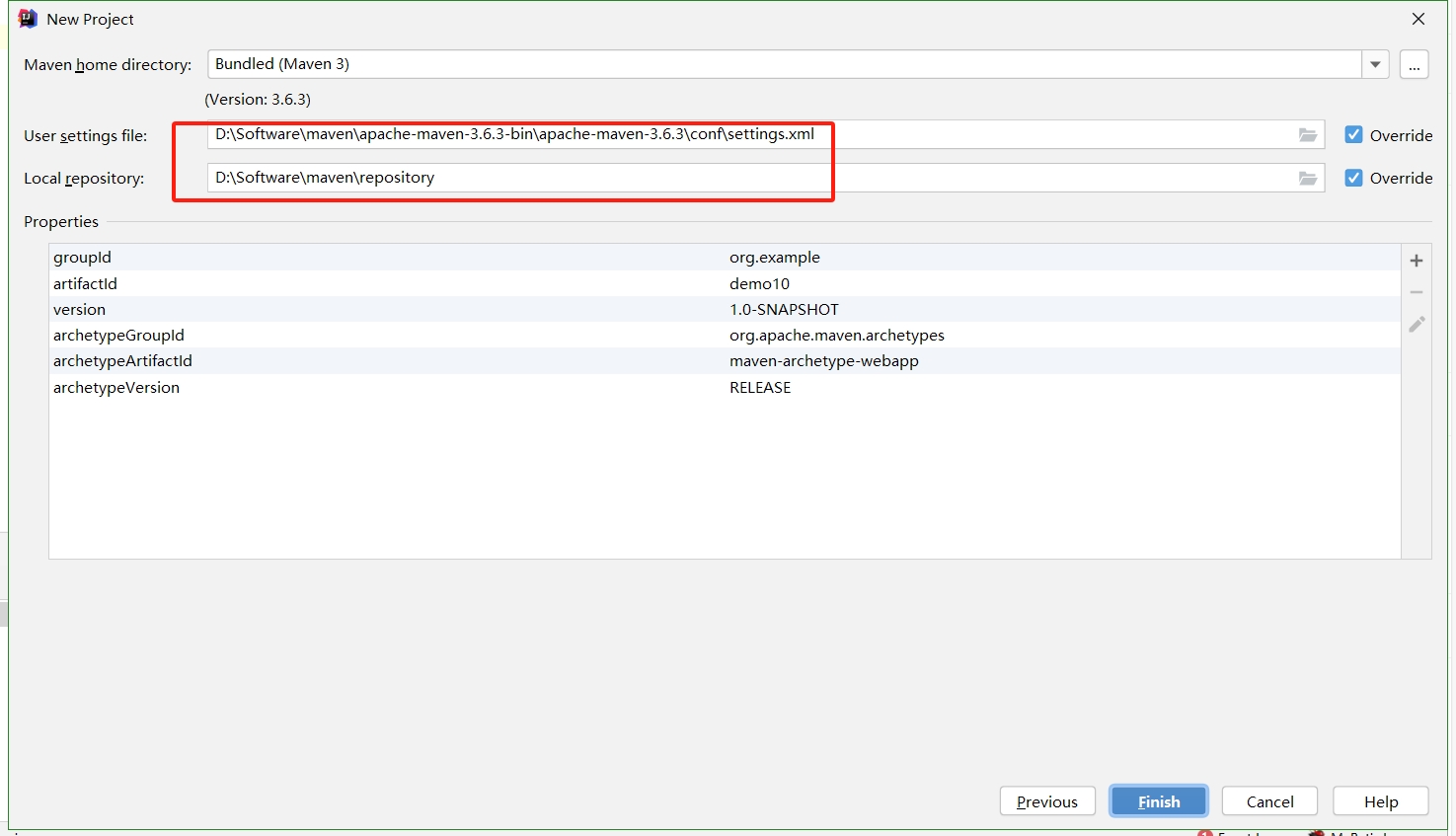Click the user settings file path field

[750, 135]
